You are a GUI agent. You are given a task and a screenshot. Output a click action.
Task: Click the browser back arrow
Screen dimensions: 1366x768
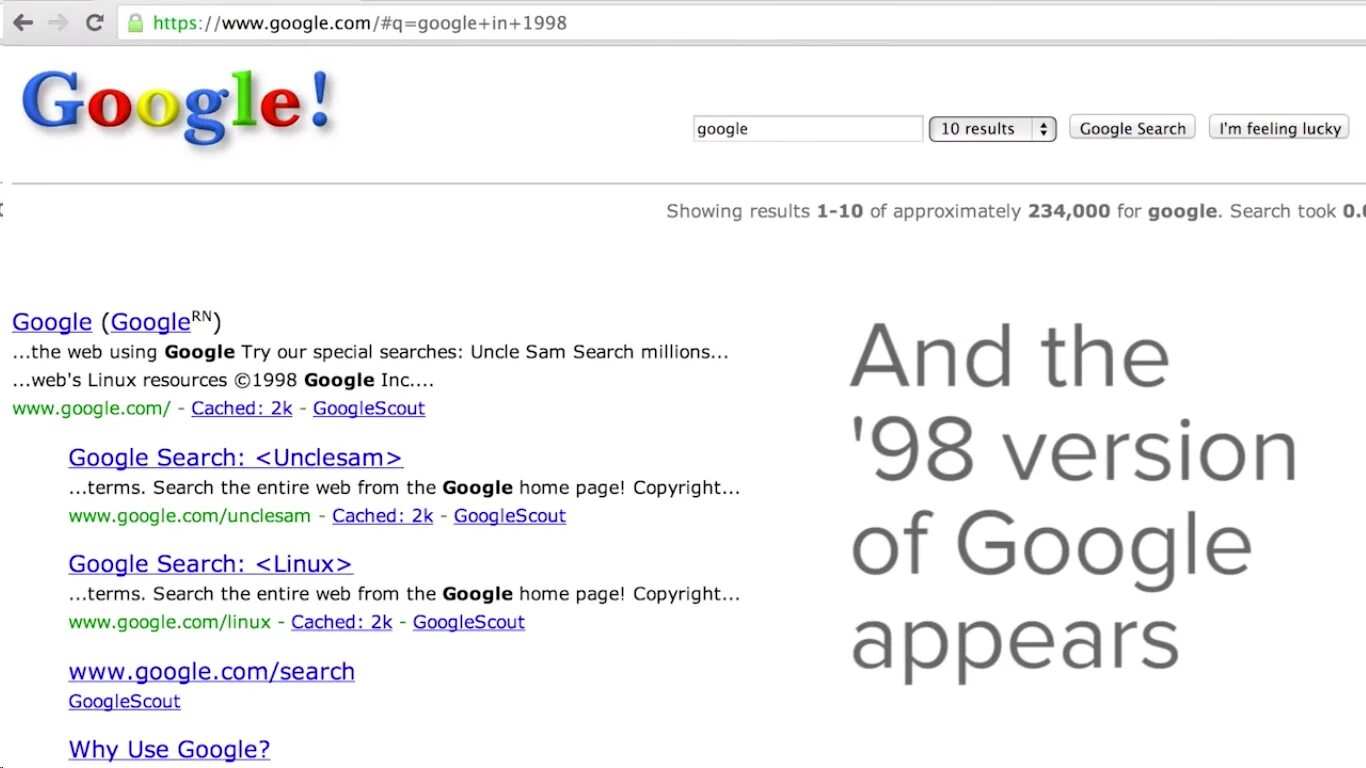tap(22, 22)
